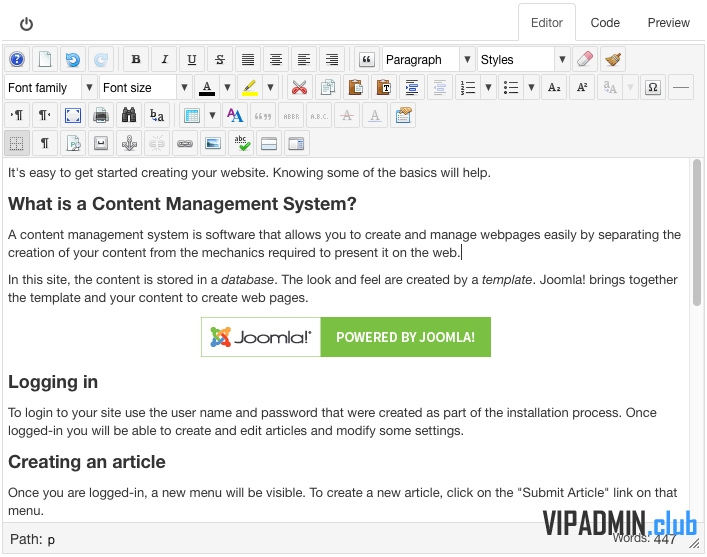707x557 pixels.
Task: Apply Superscript formatting
Action: 582,87
